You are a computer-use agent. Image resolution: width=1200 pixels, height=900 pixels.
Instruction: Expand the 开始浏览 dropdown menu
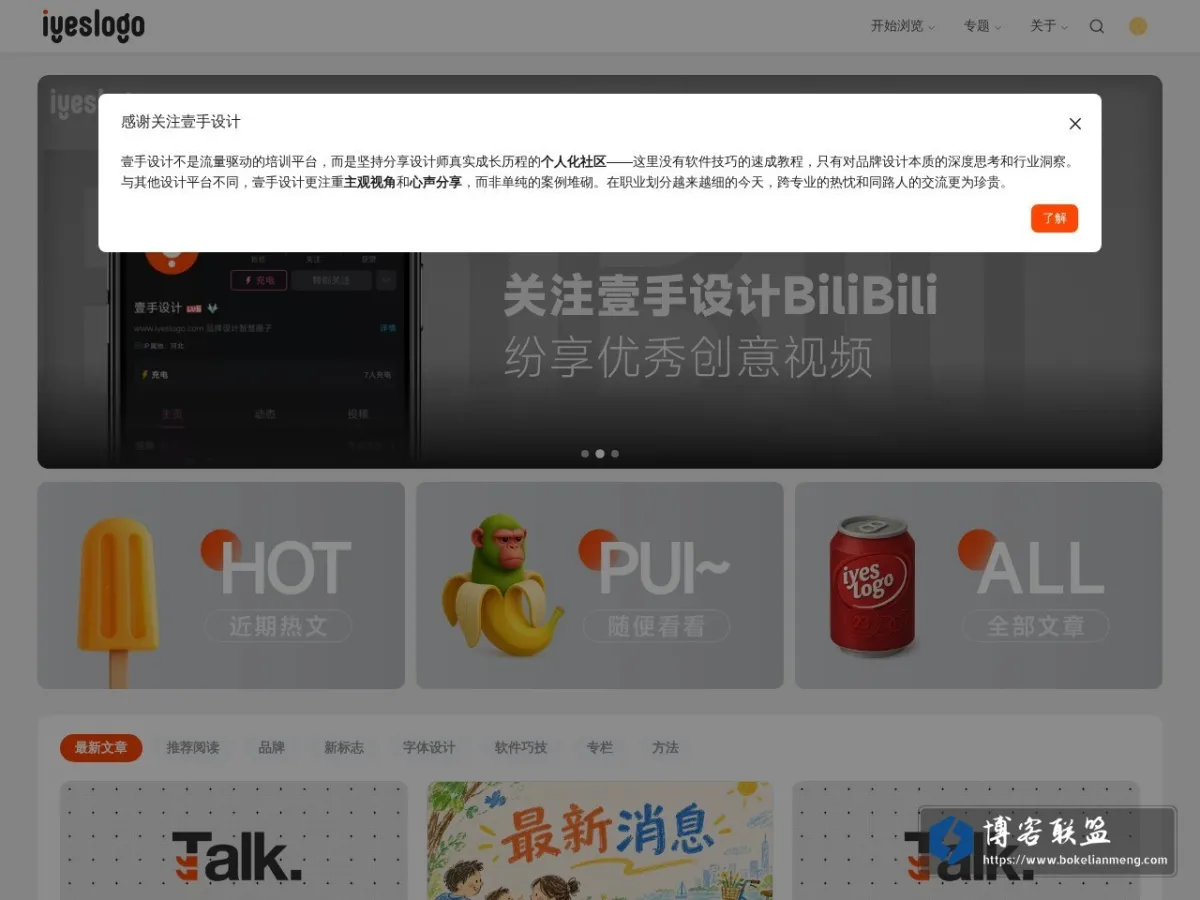(x=902, y=26)
